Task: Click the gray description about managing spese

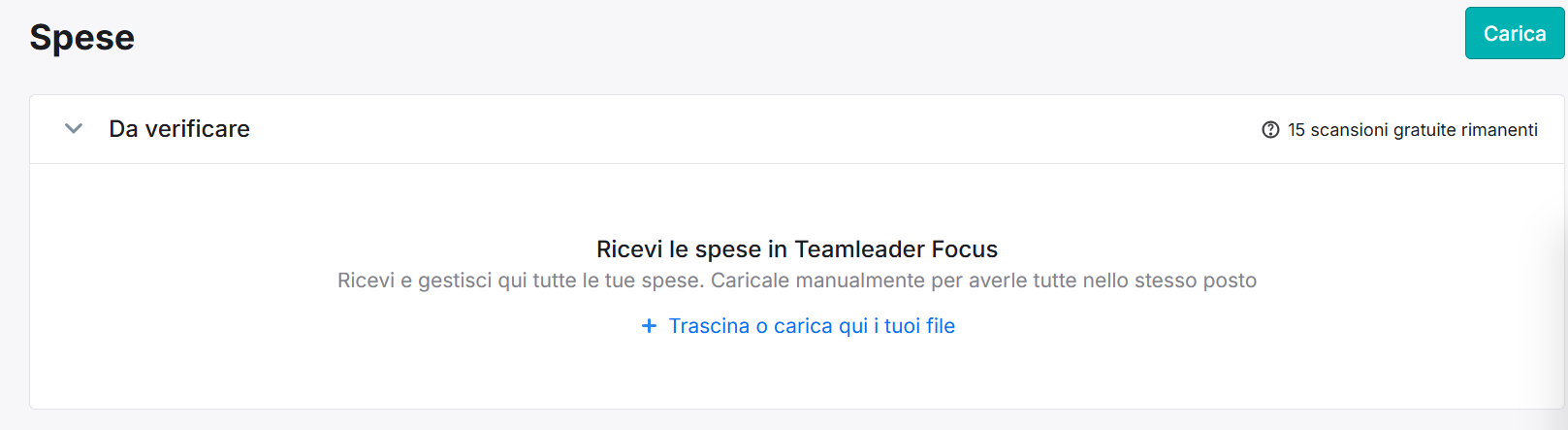Action: point(797,281)
